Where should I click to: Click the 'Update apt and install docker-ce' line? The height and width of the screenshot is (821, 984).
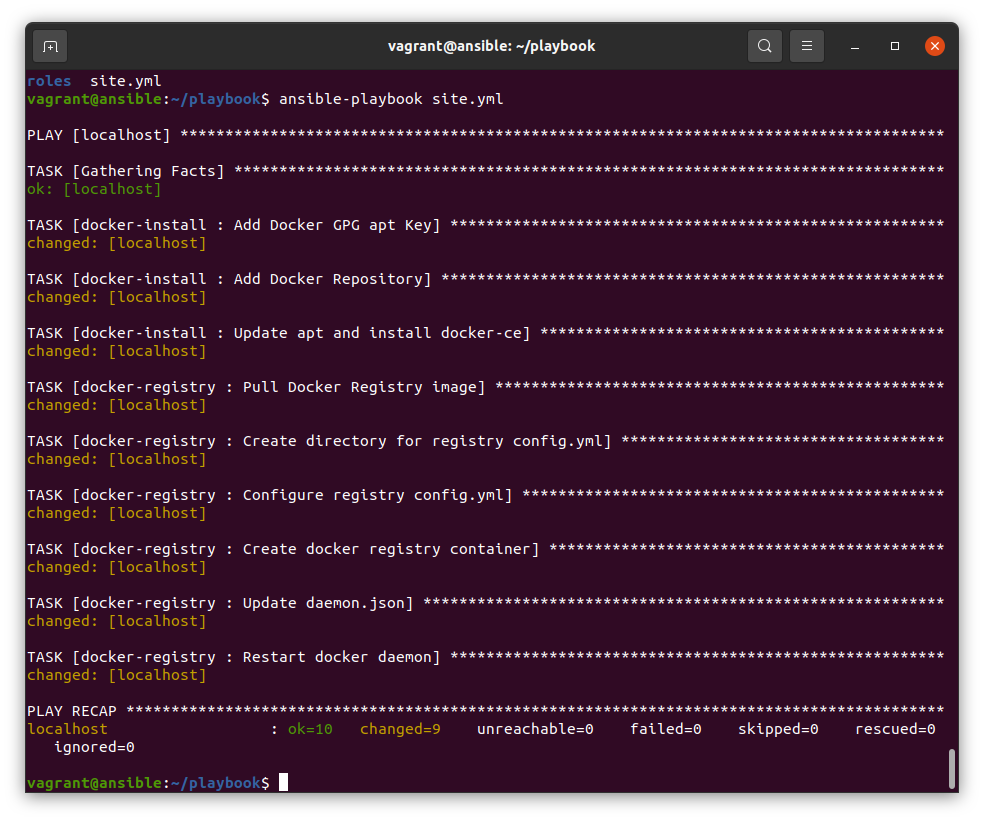[x=485, y=333]
